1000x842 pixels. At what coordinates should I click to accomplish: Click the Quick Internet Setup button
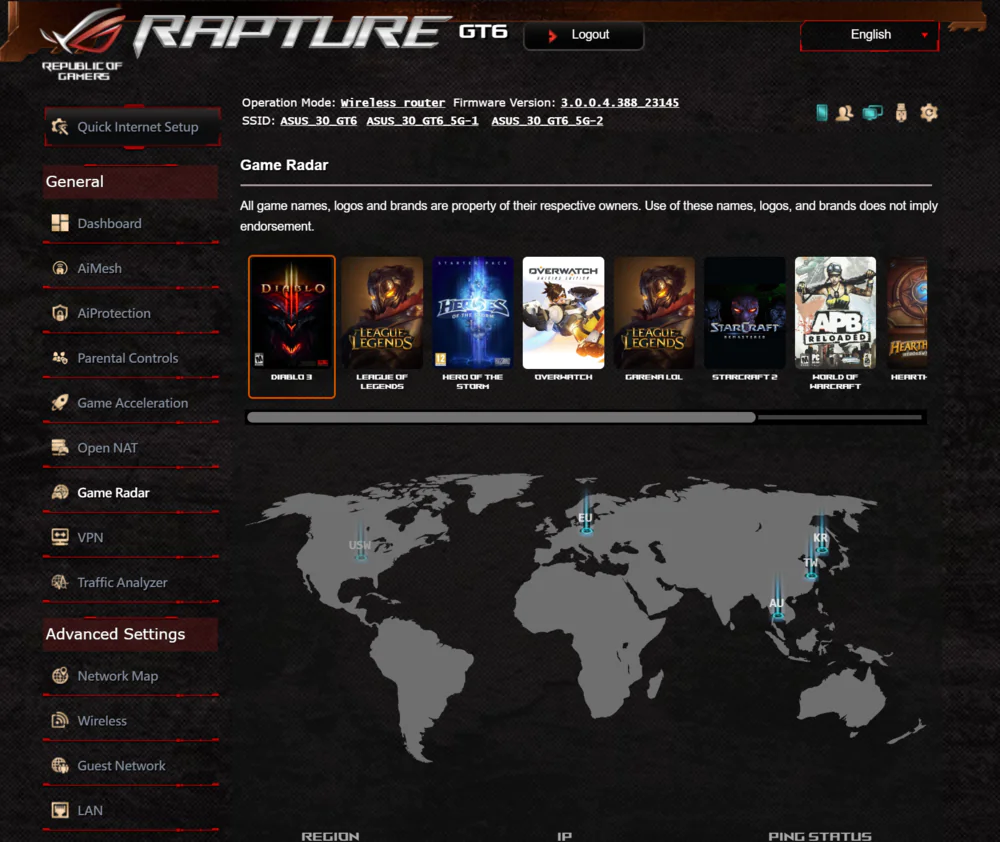click(x=133, y=127)
